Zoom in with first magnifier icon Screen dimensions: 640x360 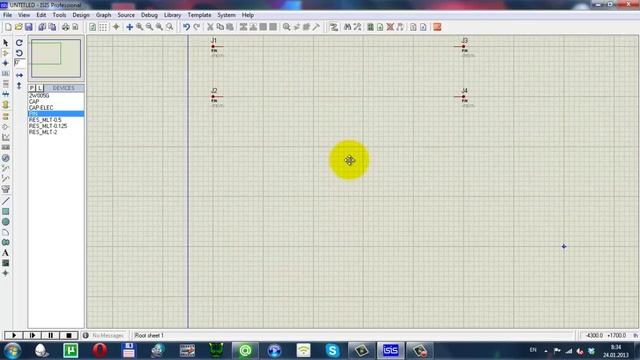tap(140, 27)
